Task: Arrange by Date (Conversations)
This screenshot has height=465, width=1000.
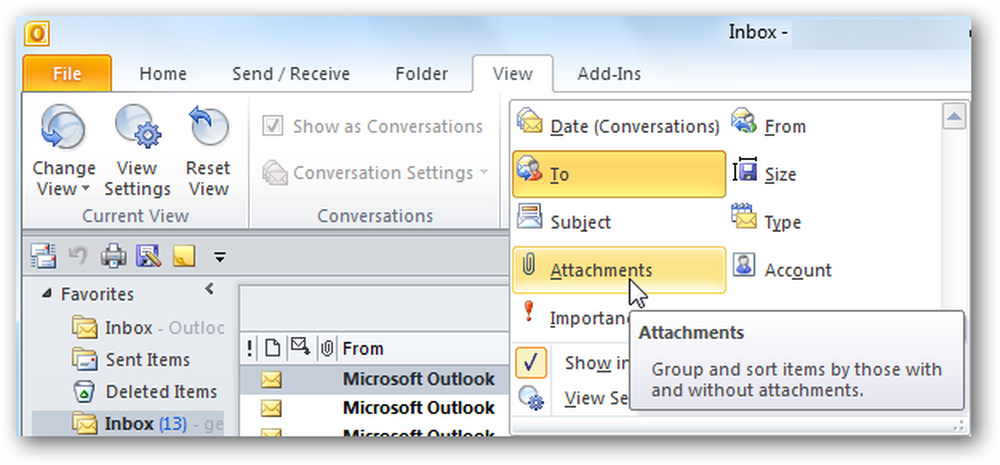Action: [618, 126]
